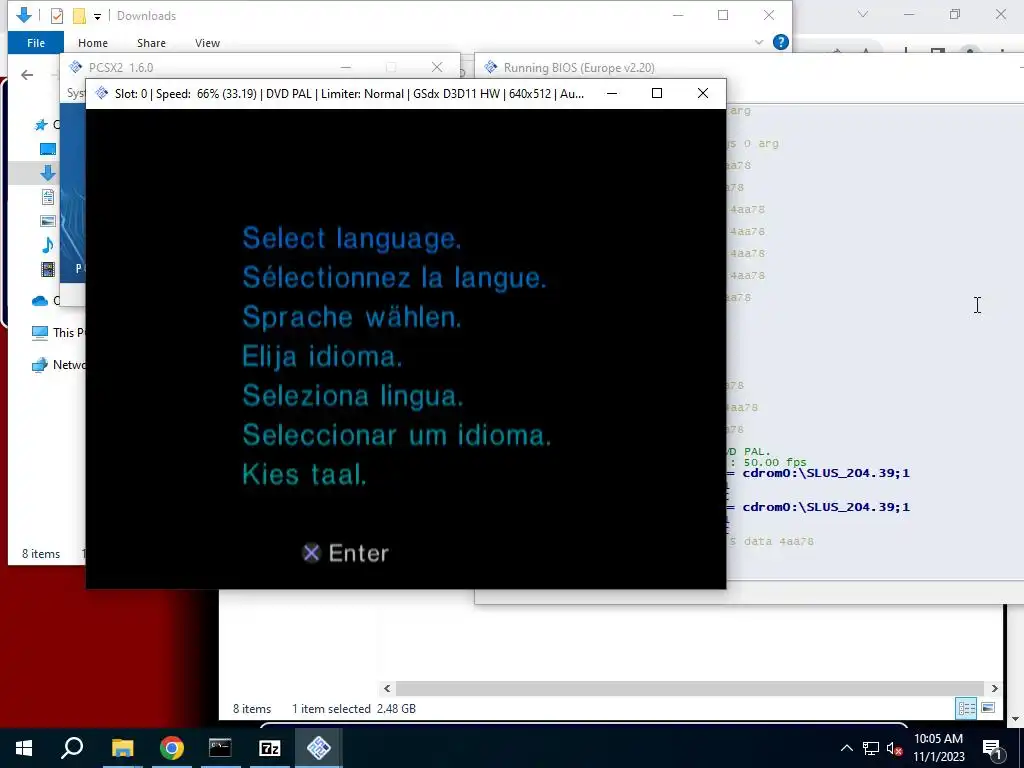Show hidden tray icons chevron
Screen dimensions: 1024x768
(x=846, y=748)
